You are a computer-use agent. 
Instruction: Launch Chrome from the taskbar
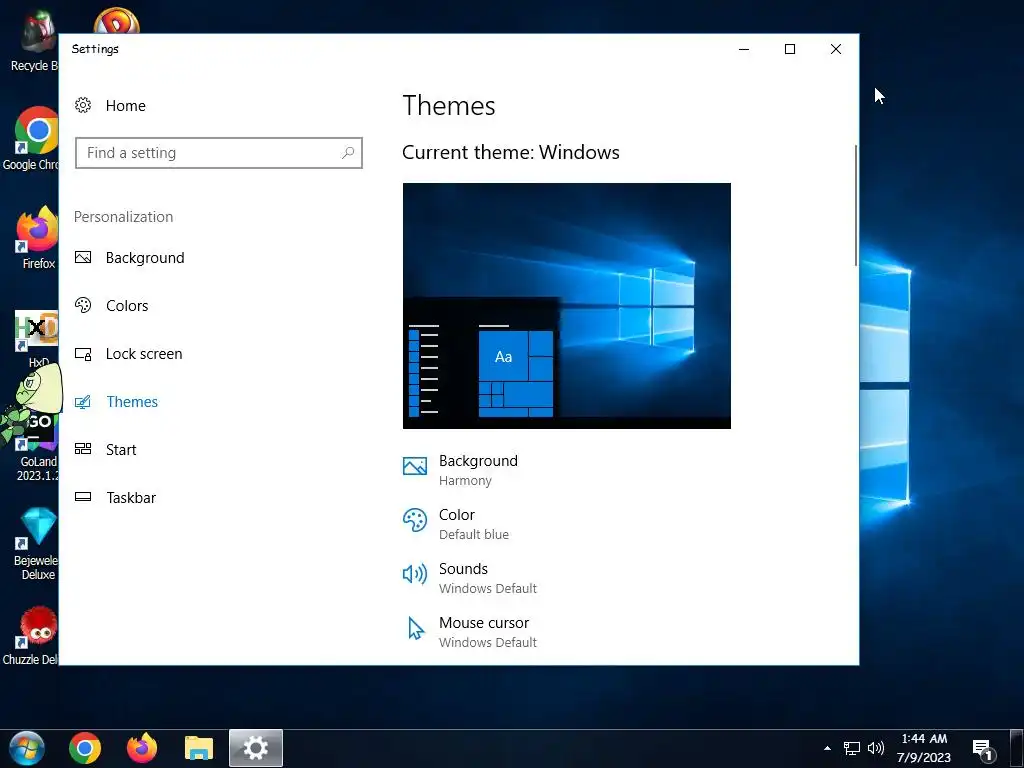(x=85, y=748)
